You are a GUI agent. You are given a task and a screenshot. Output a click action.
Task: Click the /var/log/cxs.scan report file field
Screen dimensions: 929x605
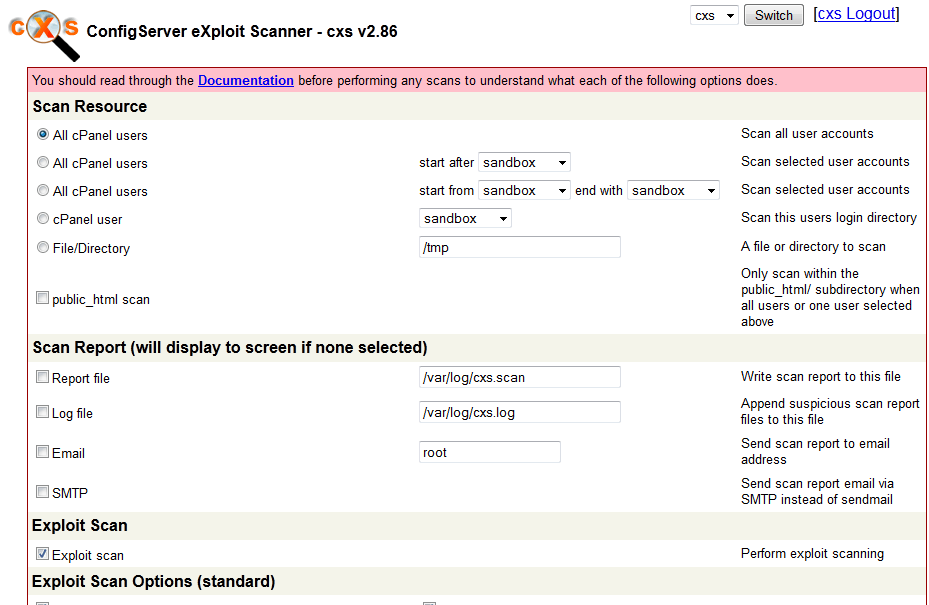520,377
